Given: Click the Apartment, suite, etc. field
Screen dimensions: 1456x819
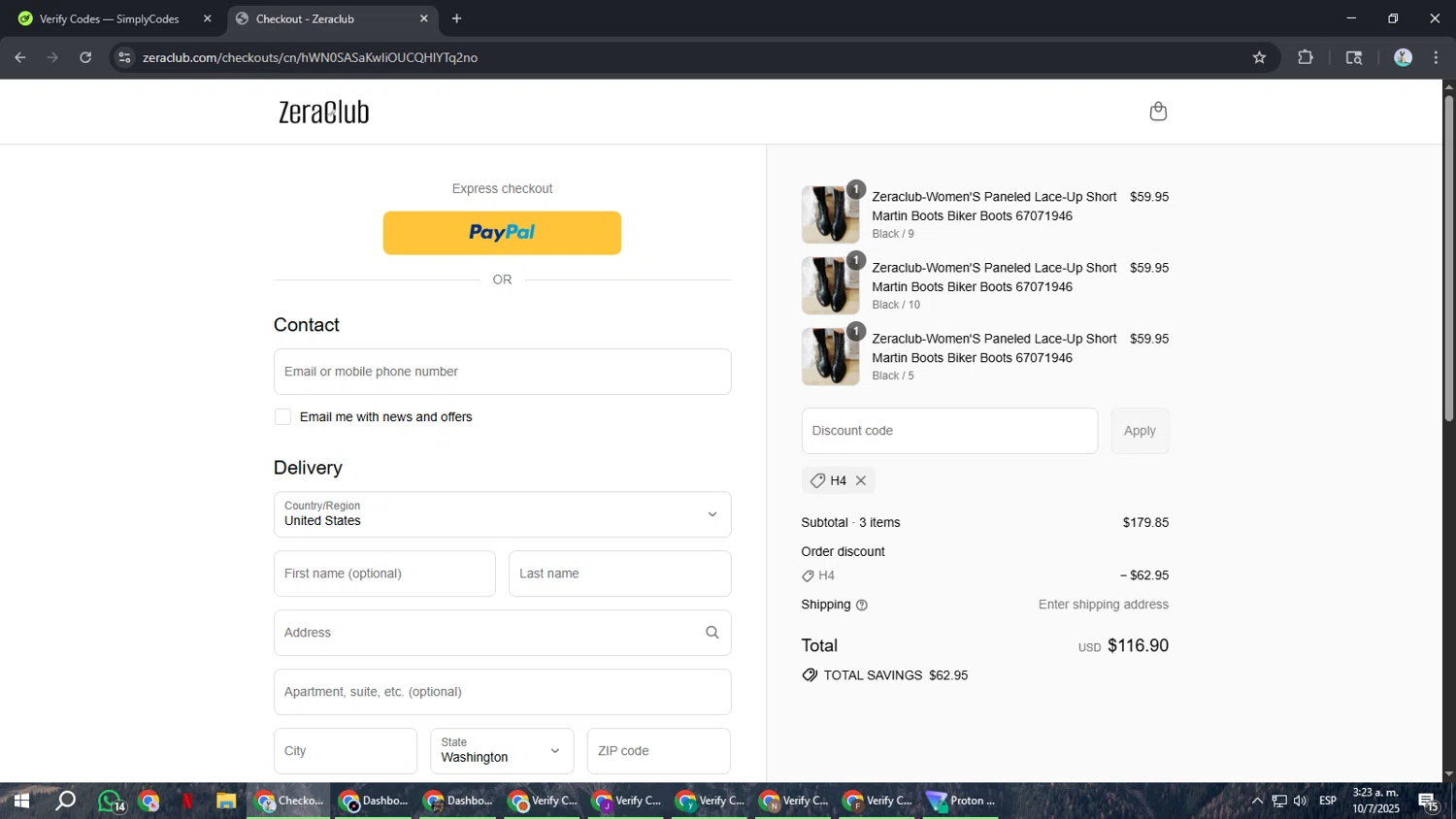Looking at the screenshot, I should coord(502,692).
